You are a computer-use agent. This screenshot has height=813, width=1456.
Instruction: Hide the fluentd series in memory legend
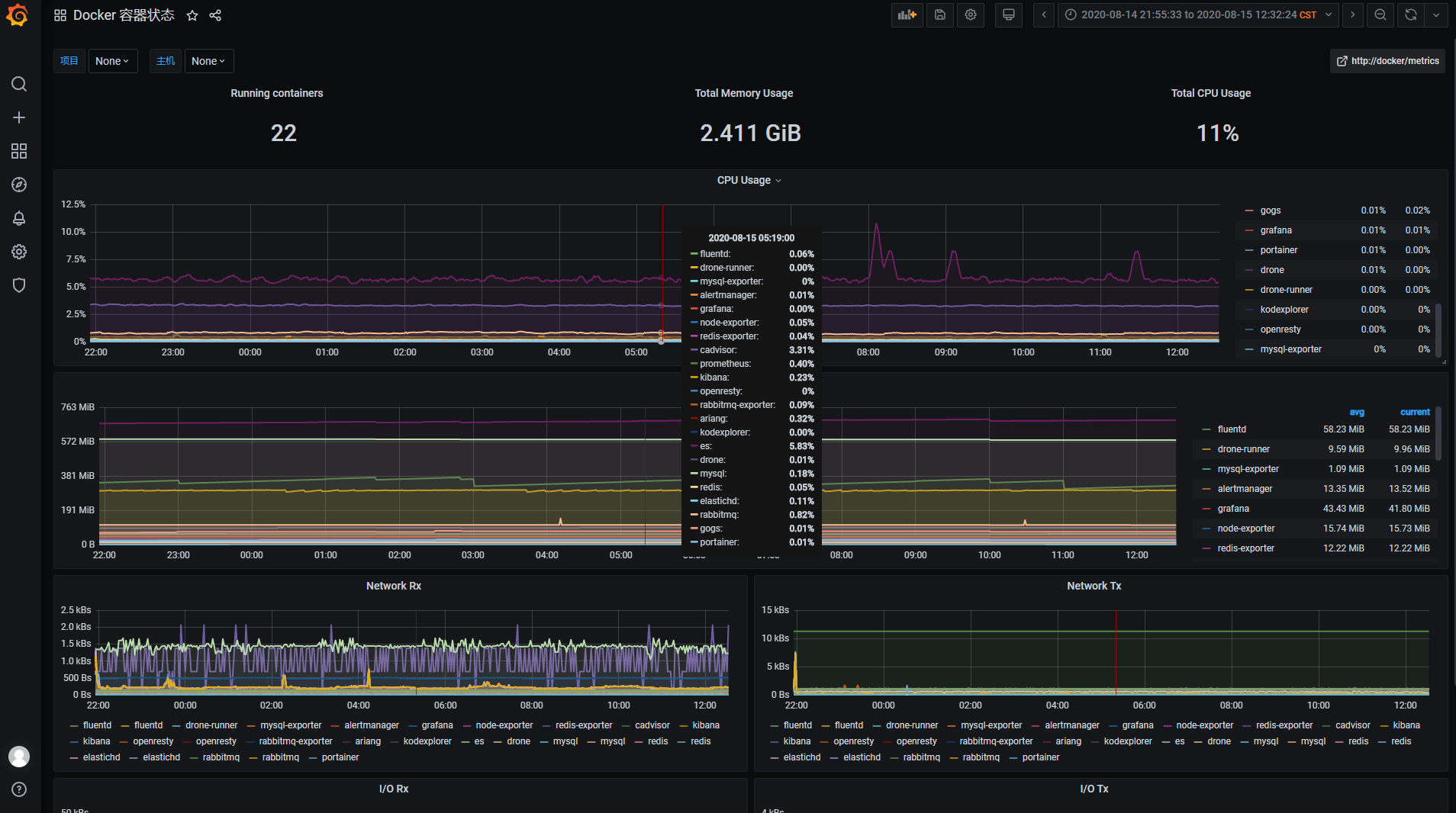click(x=1231, y=429)
